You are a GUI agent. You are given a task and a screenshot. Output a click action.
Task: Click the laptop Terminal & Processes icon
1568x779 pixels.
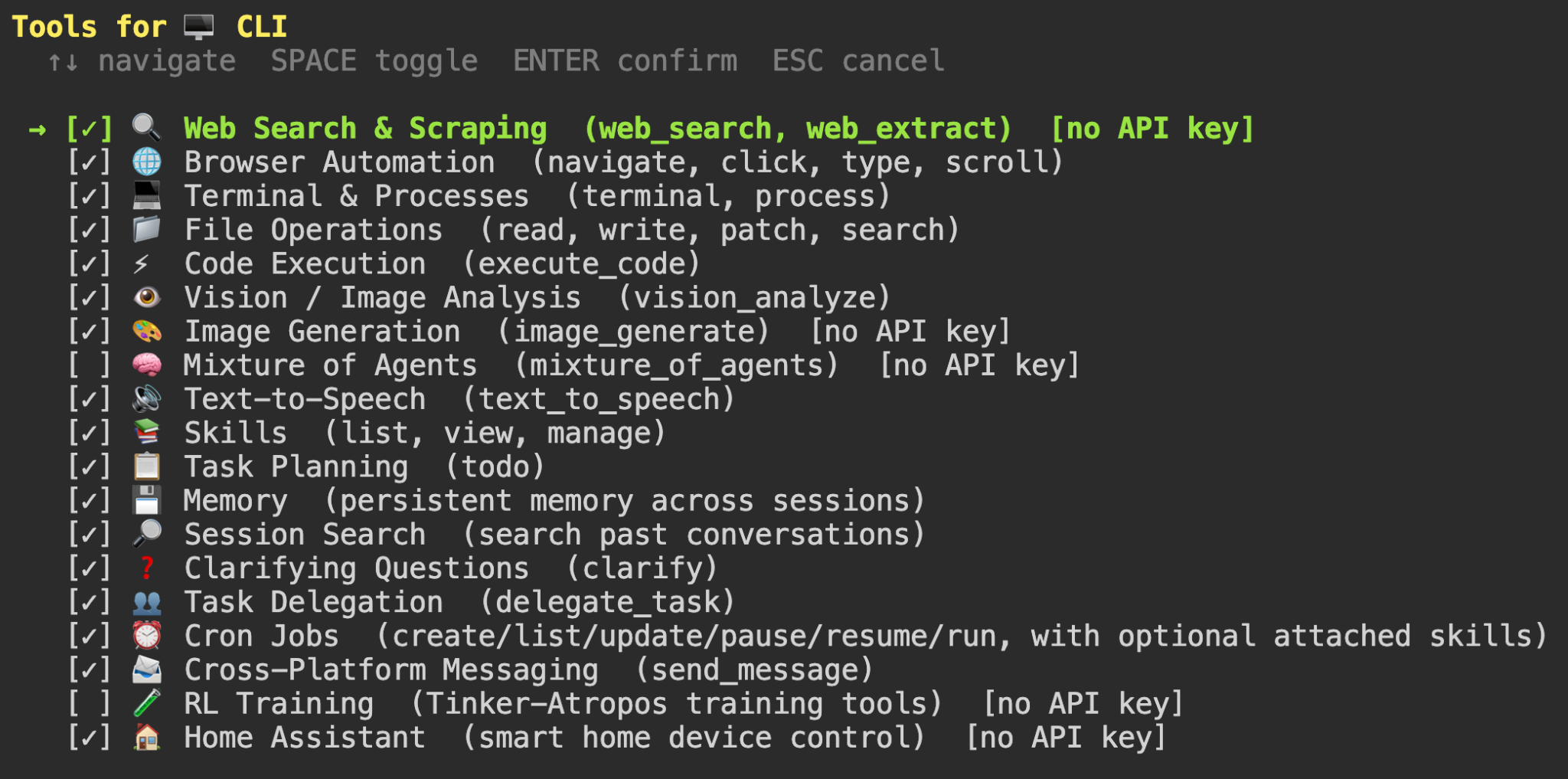coord(148,195)
